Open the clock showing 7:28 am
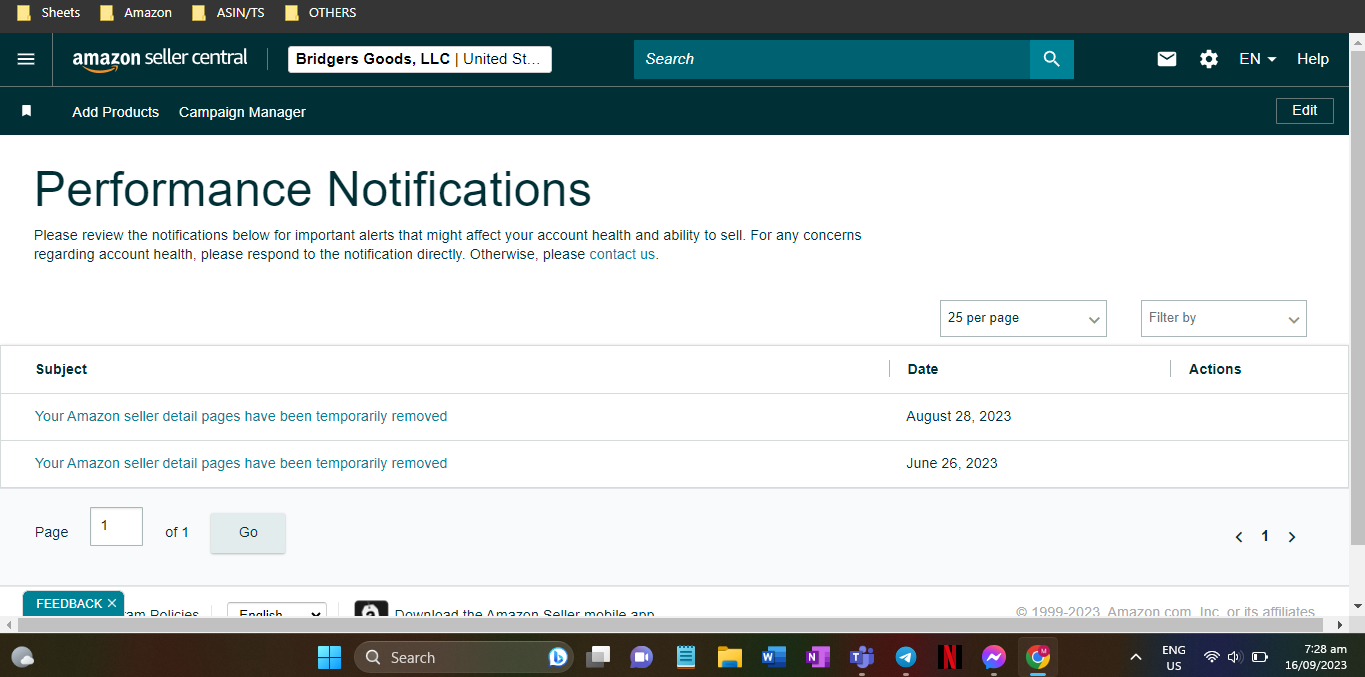This screenshot has width=1365, height=677. click(1316, 657)
